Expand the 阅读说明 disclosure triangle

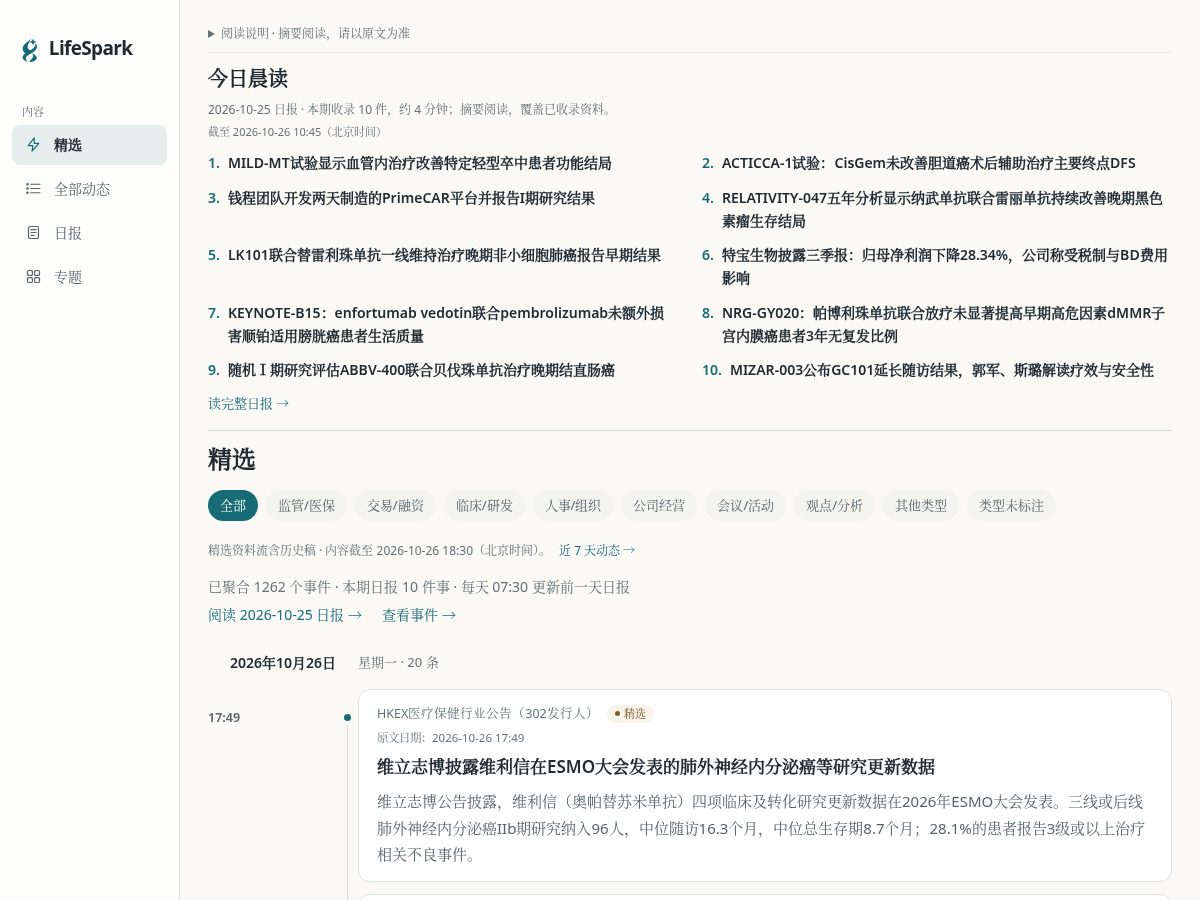[x=212, y=34]
